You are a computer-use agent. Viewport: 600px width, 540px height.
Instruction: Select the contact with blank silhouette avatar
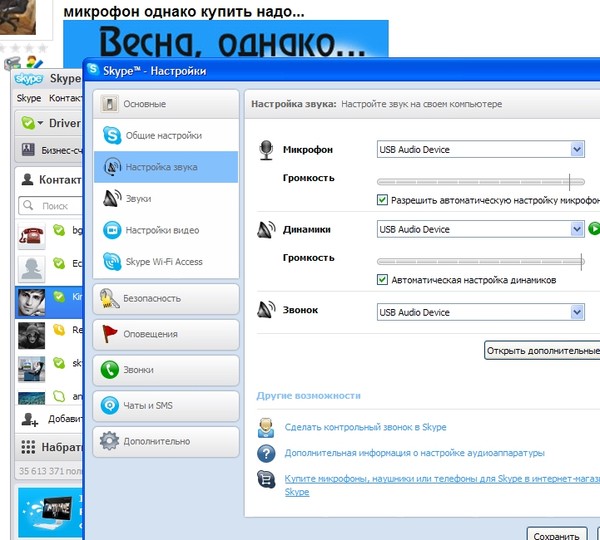pos(32,268)
